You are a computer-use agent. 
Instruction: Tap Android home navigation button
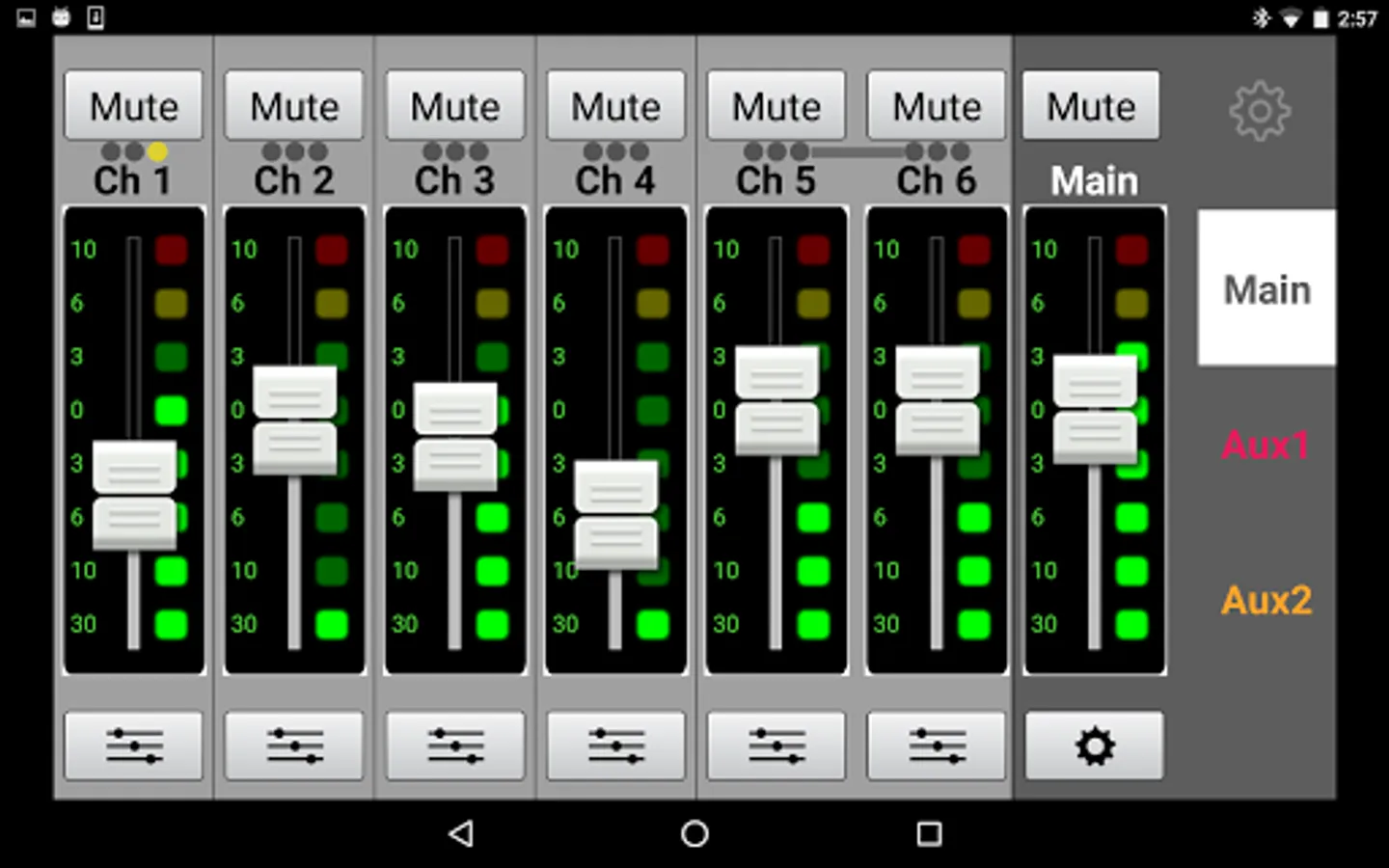[x=694, y=833]
